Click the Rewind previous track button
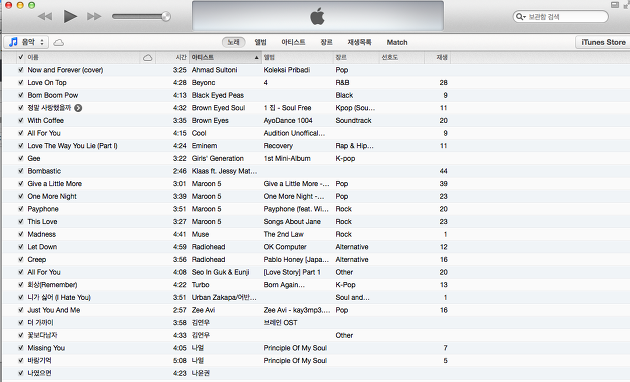Screen dimensions: 630x382 pyautogui.click(x=45, y=16)
